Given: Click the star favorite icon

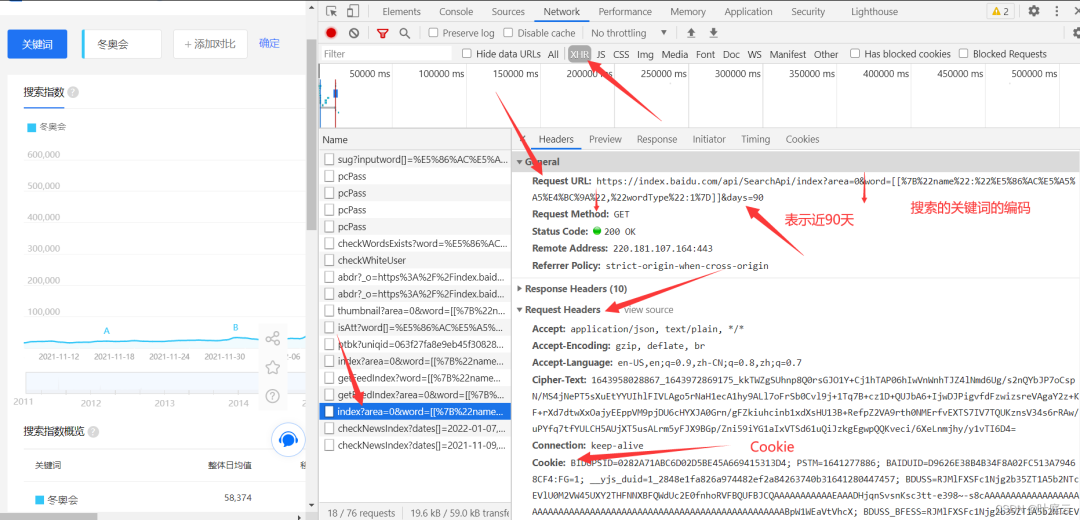Looking at the screenshot, I should point(273,367).
